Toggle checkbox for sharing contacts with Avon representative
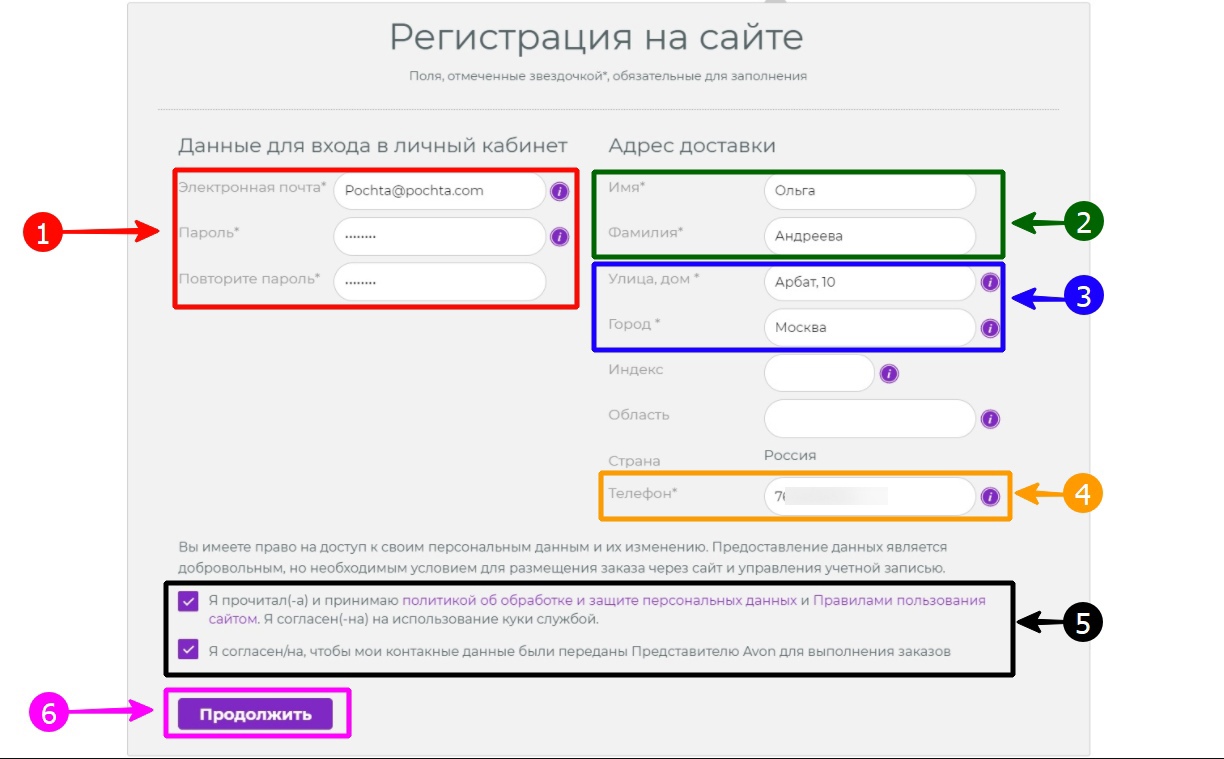This screenshot has height=759, width=1224. [188, 650]
